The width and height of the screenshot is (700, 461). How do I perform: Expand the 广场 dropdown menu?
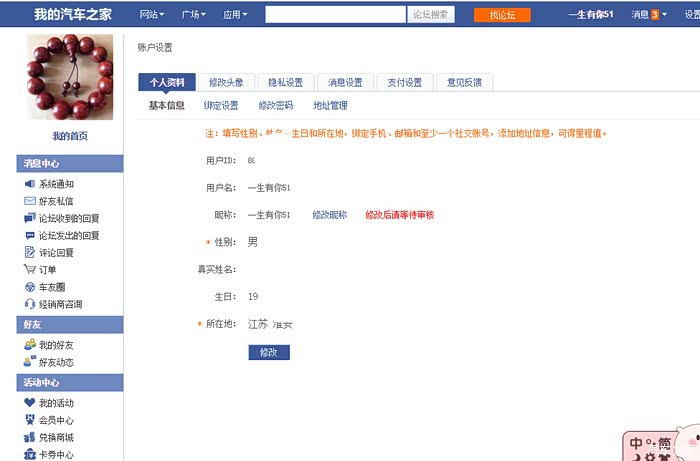pyautogui.click(x=194, y=15)
